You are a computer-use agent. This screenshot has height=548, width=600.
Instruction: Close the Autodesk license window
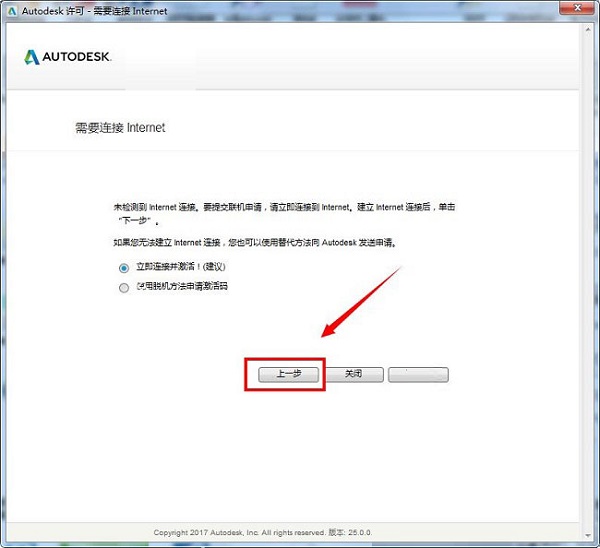click(x=577, y=7)
